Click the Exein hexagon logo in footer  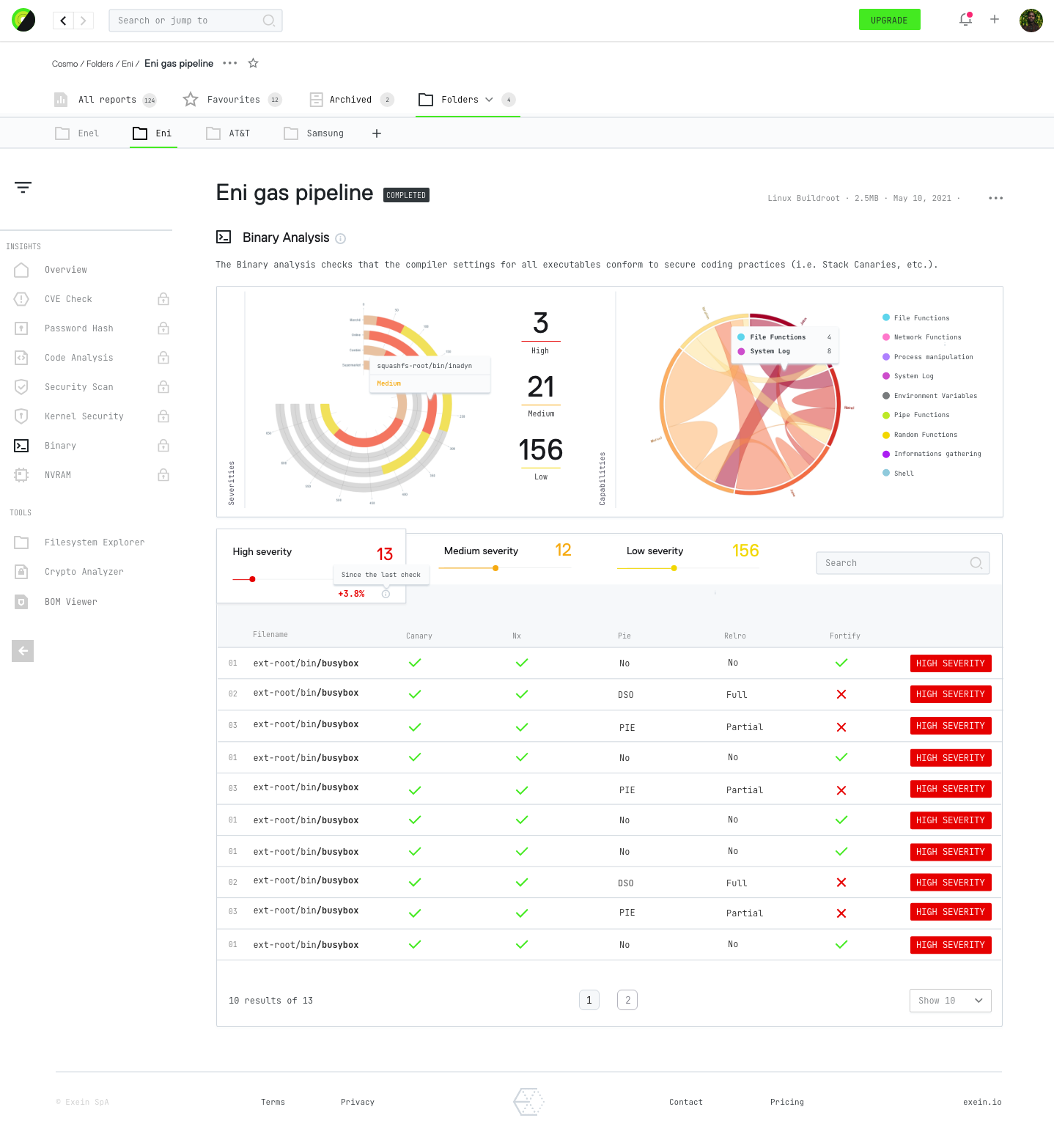tap(528, 1102)
